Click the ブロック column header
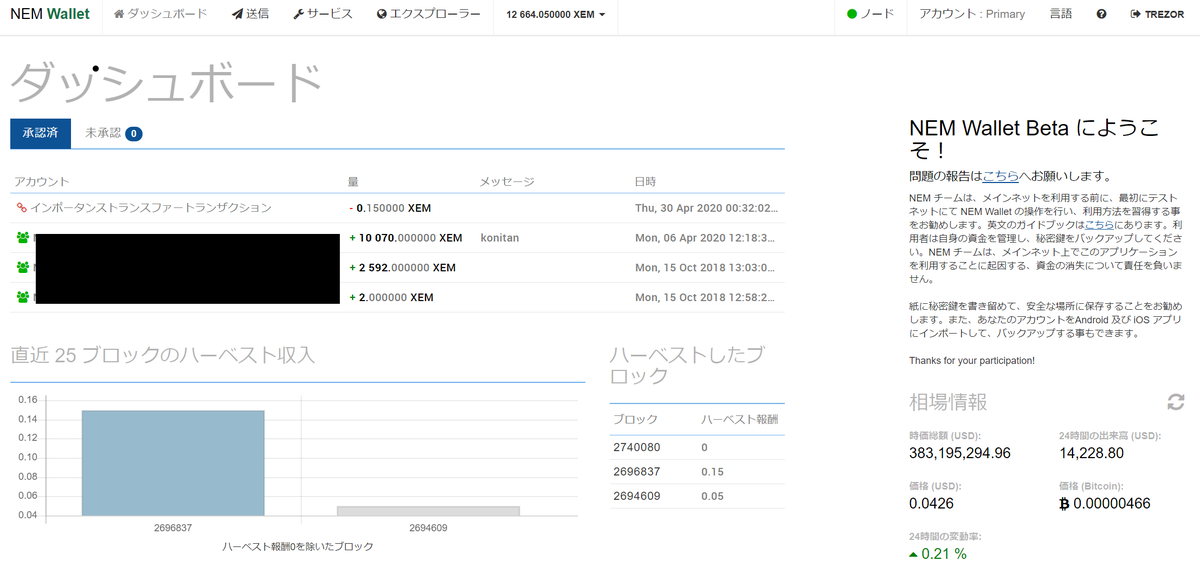The width and height of the screenshot is (1200, 580). click(636, 419)
